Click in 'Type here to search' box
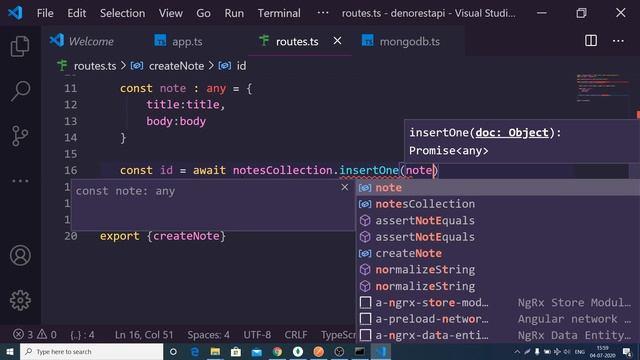This screenshot has height=360, width=640. [91, 351]
